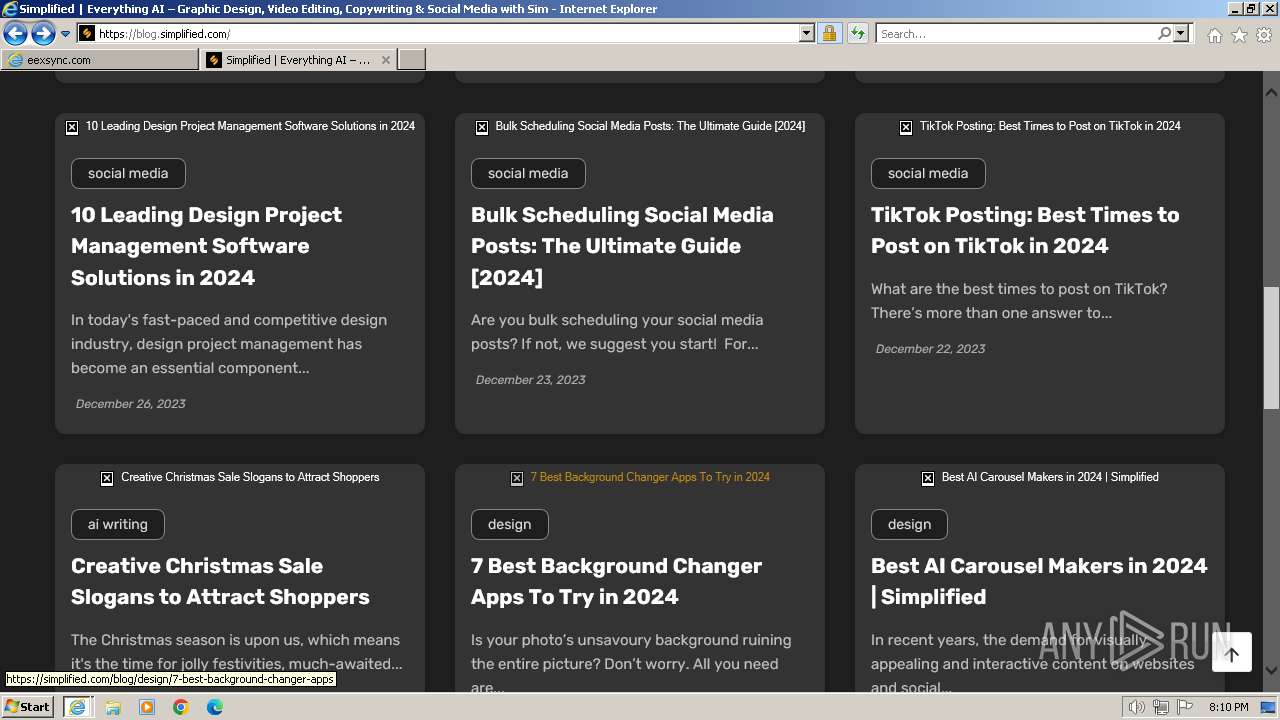
Task: Click excerpt Are you bulk scheduling your social media
Action: pyautogui.click(x=617, y=332)
